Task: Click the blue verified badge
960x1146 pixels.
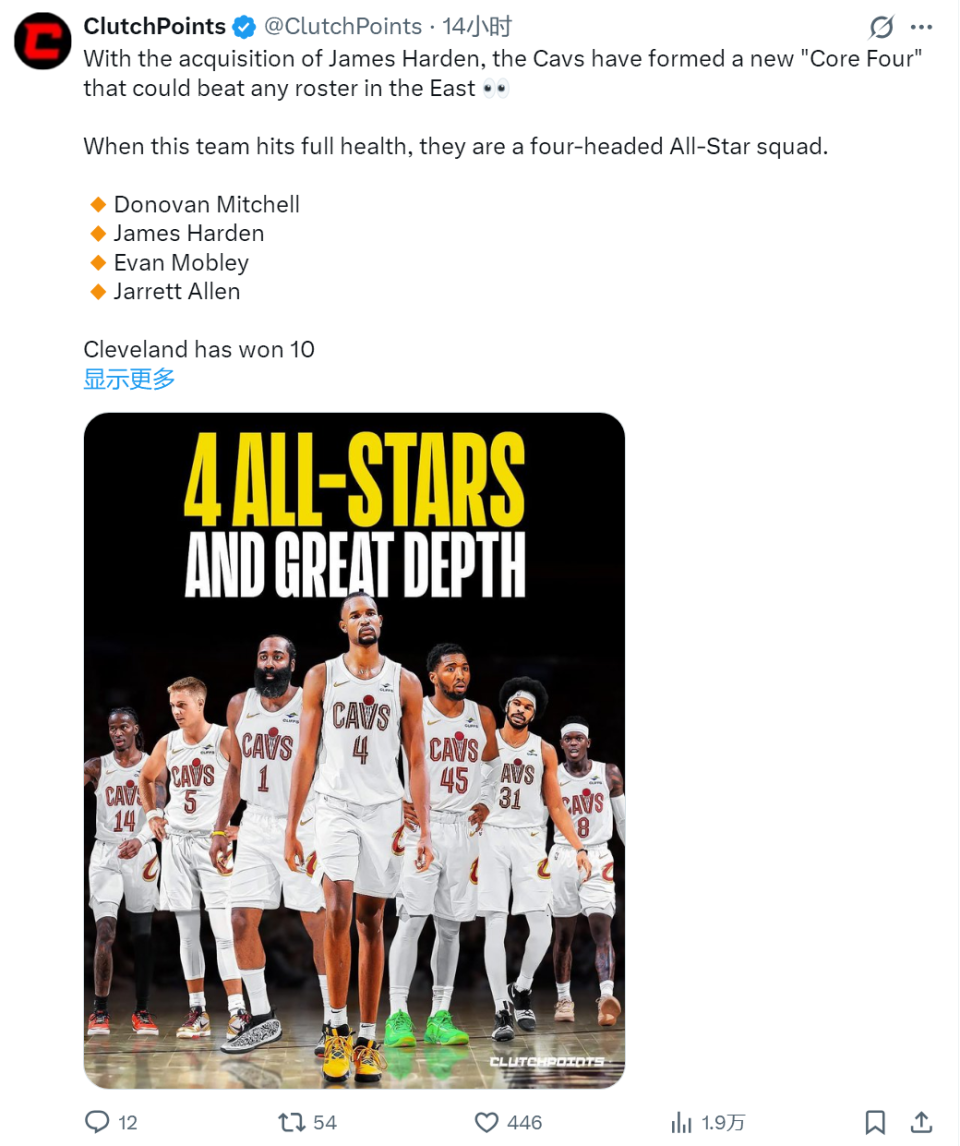Action: point(243,26)
